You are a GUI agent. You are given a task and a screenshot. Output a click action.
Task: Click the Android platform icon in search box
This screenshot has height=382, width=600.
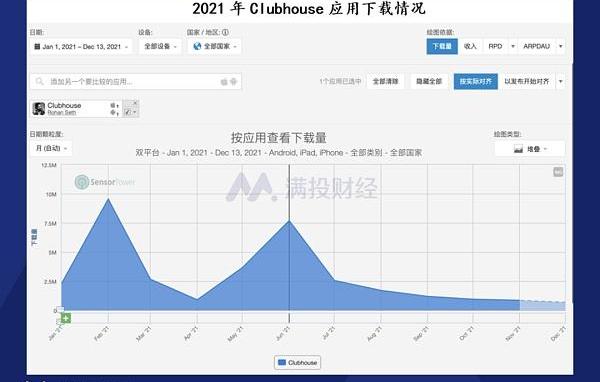click(233, 82)
